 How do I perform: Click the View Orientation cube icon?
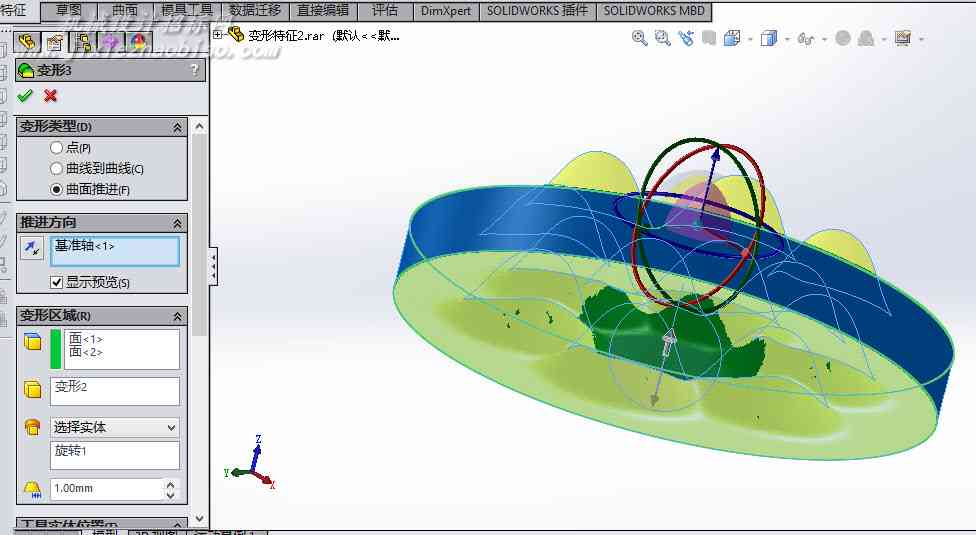click(x=732, y=38)
